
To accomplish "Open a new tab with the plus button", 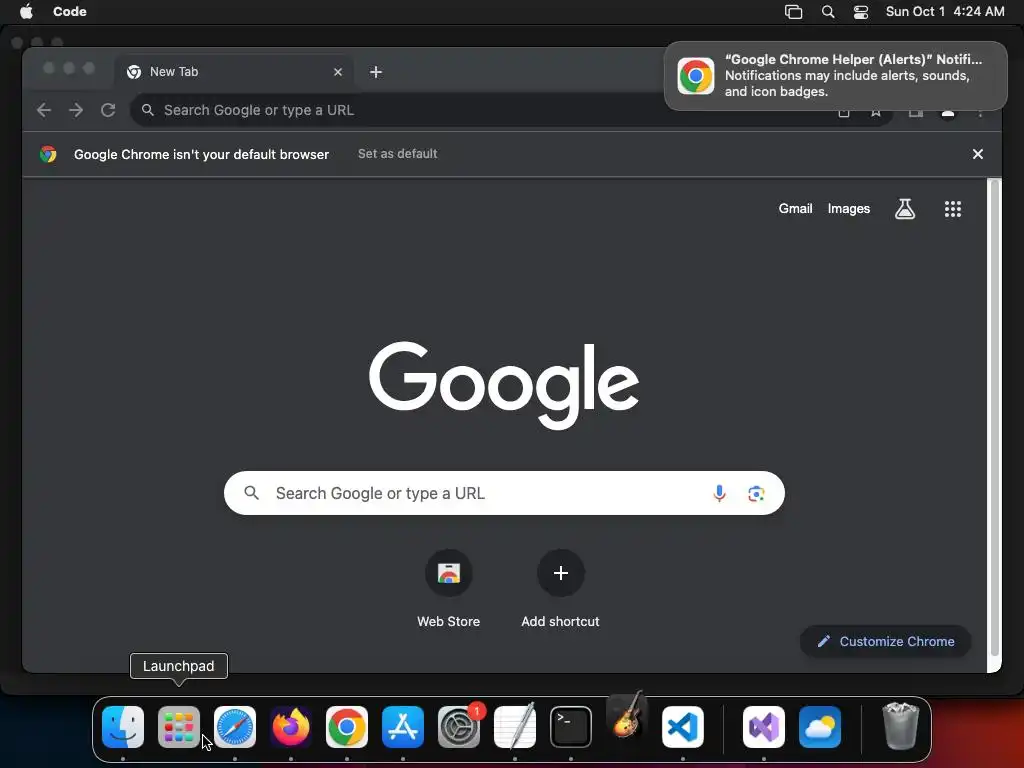I will (x=376, y=72).
